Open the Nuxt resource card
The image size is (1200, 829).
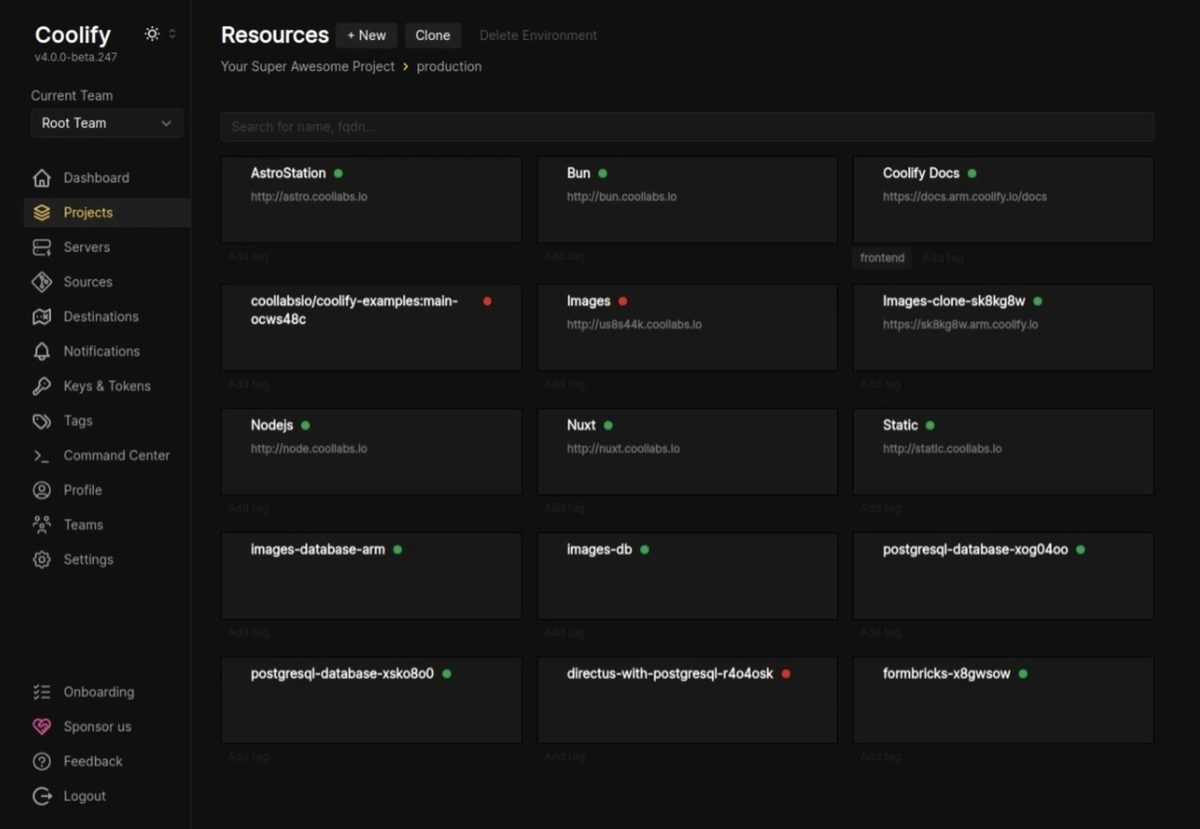tap(687, 451)
